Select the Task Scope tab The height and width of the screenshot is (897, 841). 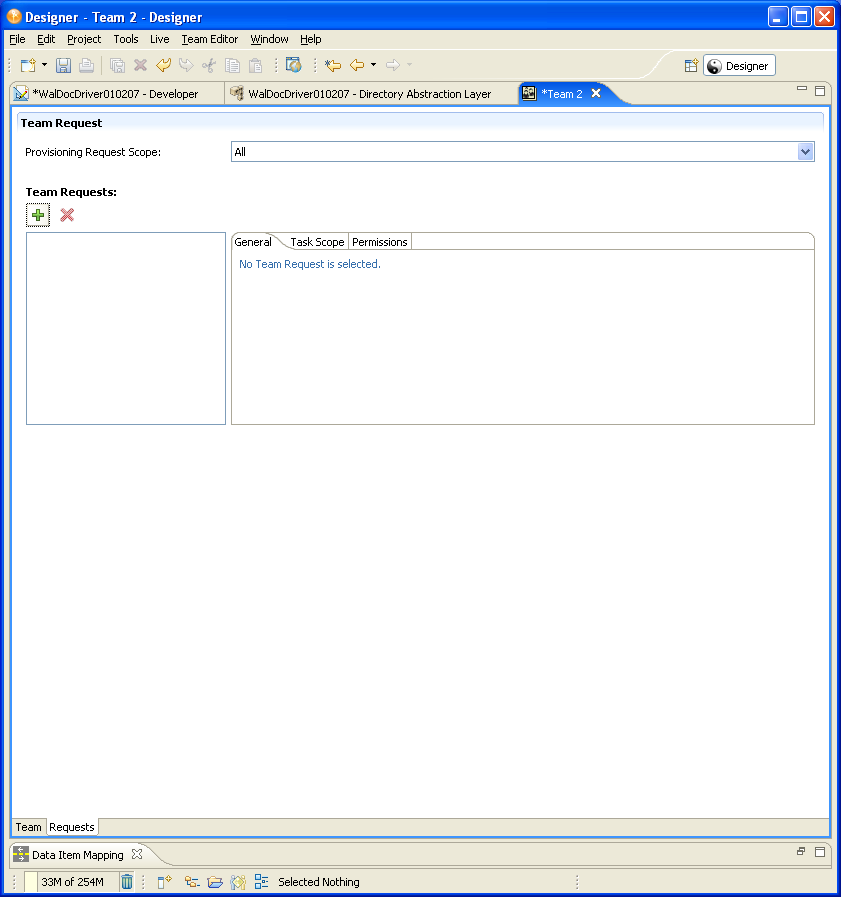point(317,242)
